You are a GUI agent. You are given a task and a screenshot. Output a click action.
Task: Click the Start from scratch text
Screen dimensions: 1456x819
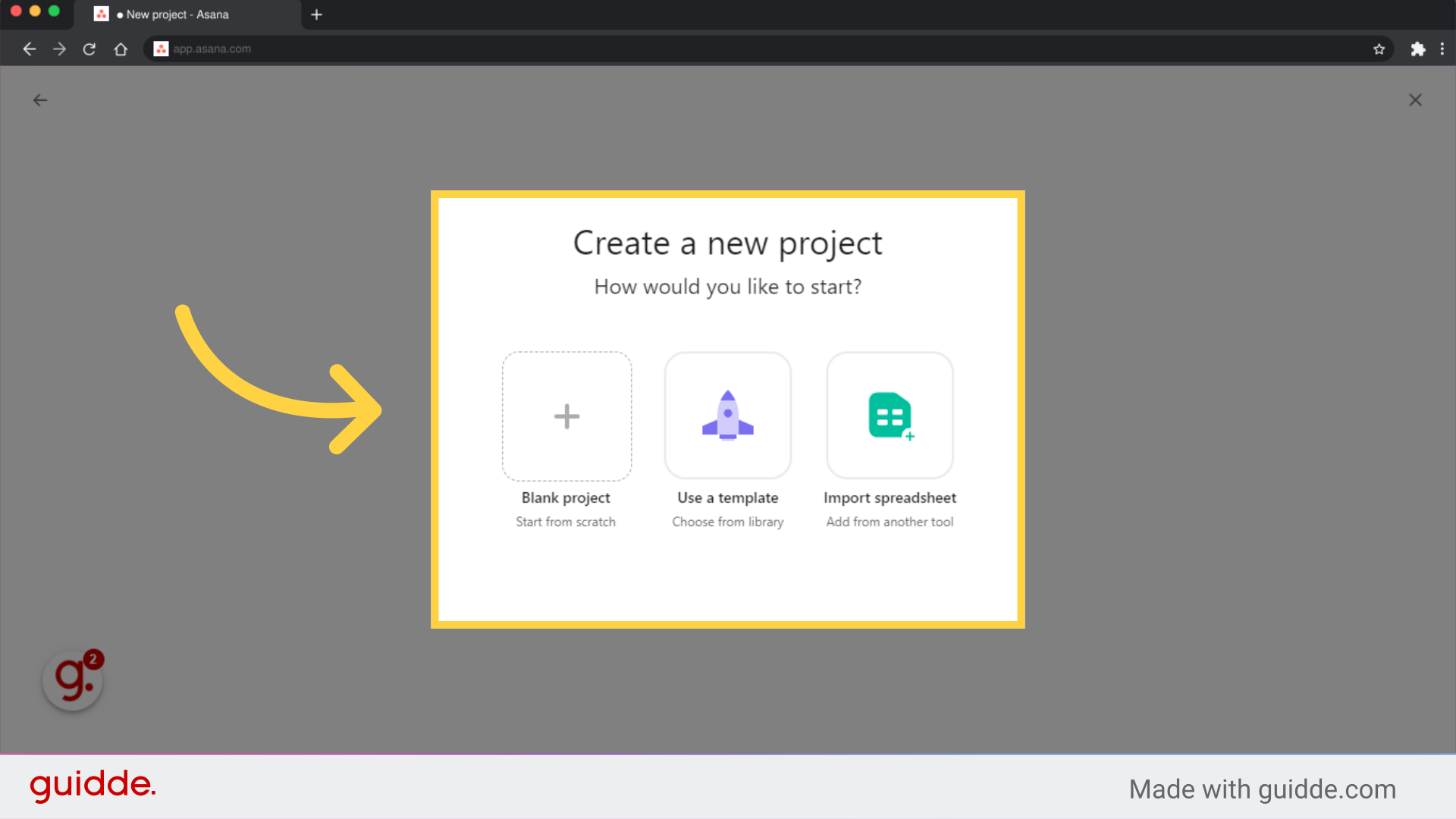[566, 522]
